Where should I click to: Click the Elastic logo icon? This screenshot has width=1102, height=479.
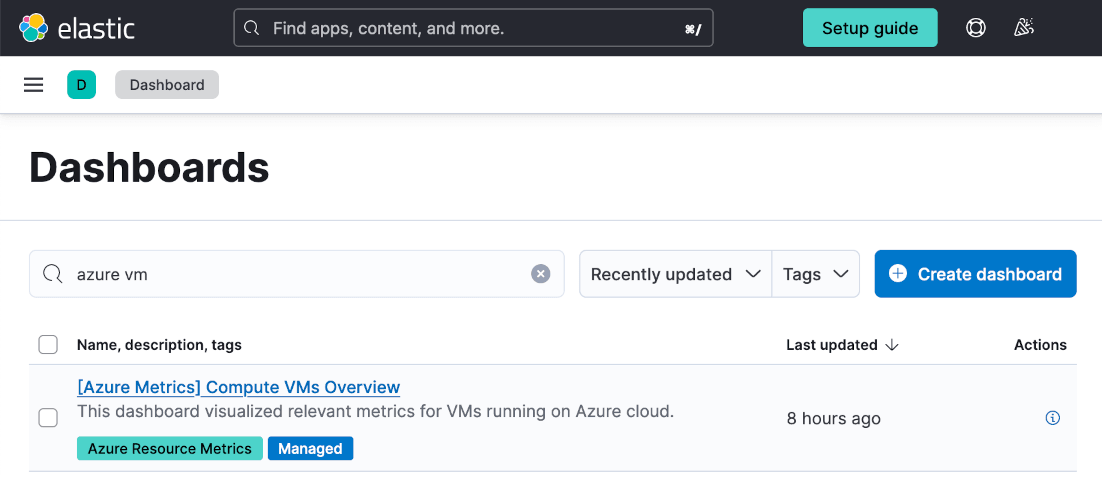[x=33, y=28]
